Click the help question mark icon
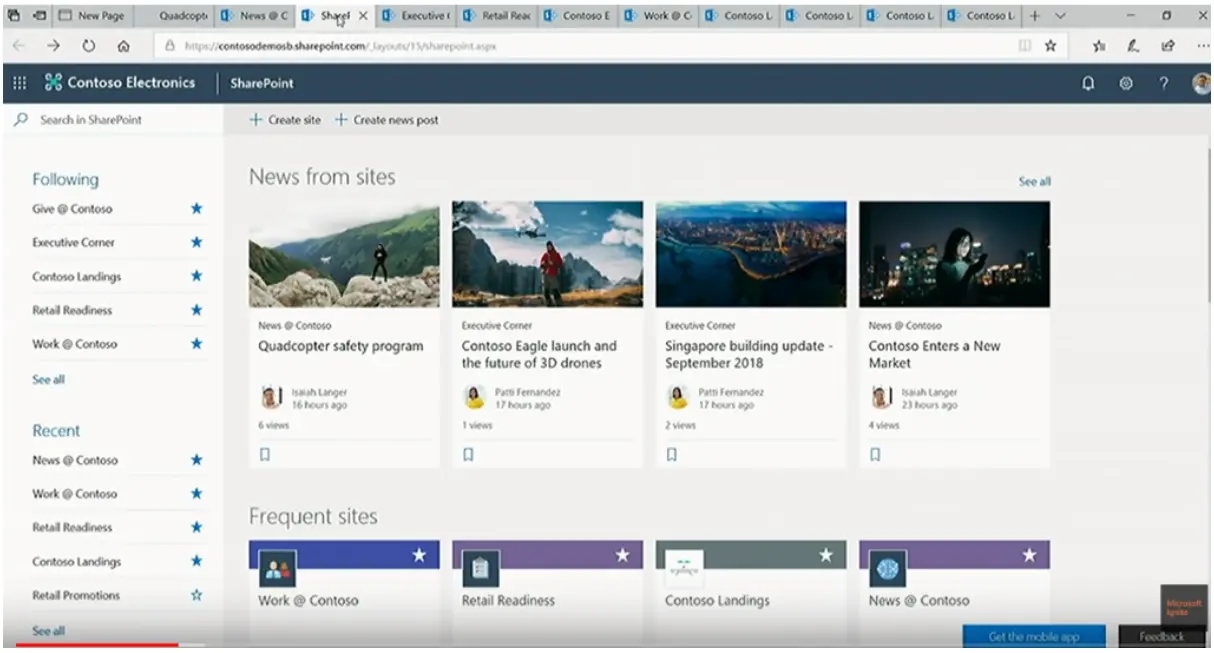1214x653 pixels. [1163, 84]
